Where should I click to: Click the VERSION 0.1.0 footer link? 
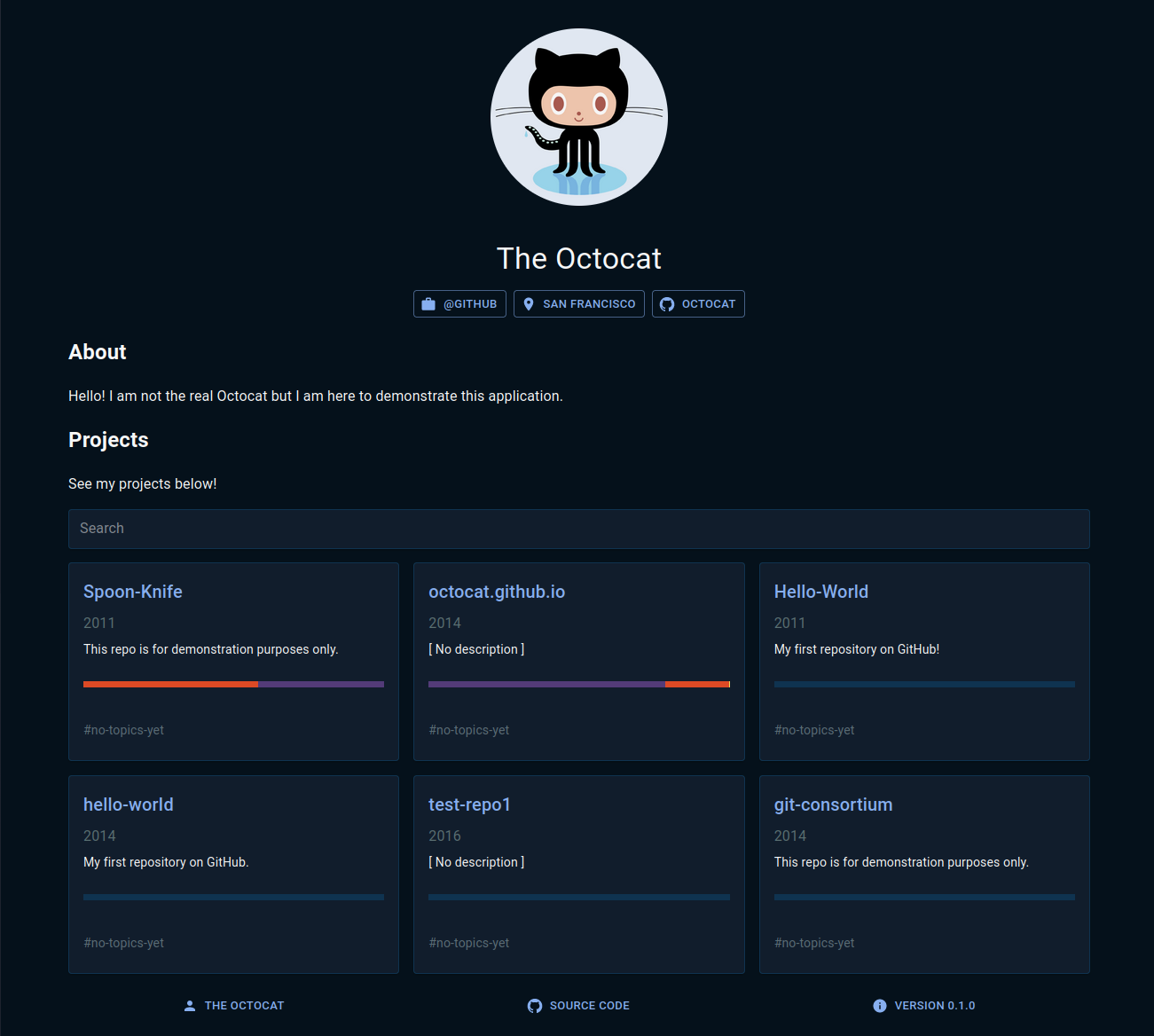[x=924, y=1006]
